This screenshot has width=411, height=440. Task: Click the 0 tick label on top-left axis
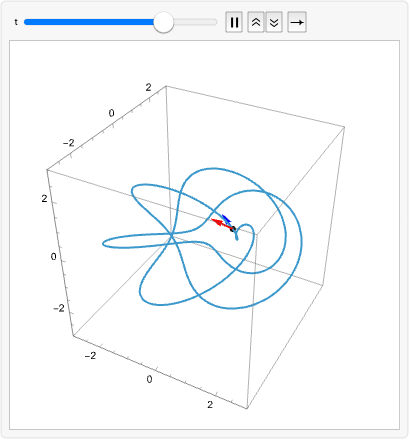coord(111,113)
